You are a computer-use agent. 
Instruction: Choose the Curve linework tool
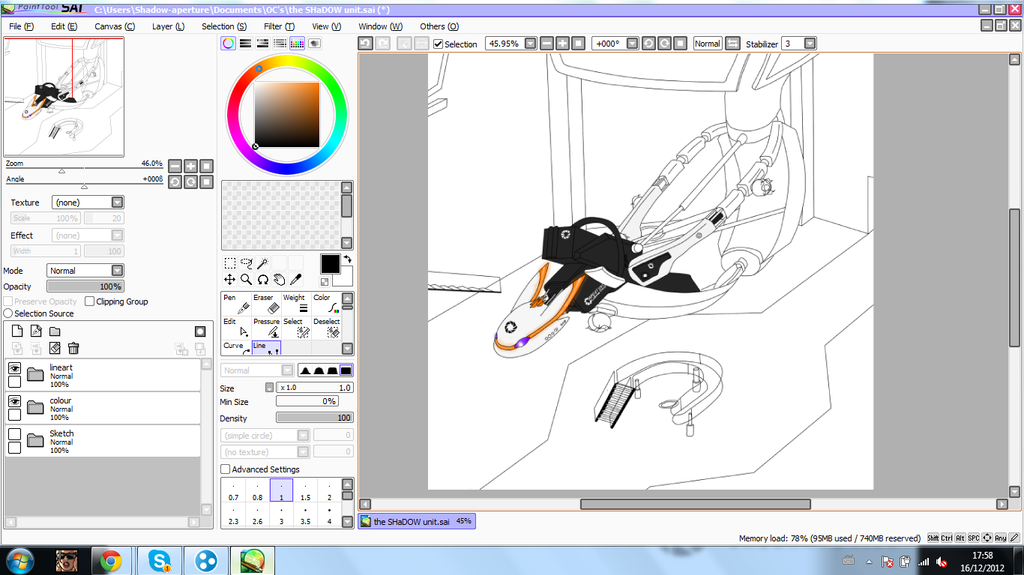pyautogui.click(x=236, y=348)
